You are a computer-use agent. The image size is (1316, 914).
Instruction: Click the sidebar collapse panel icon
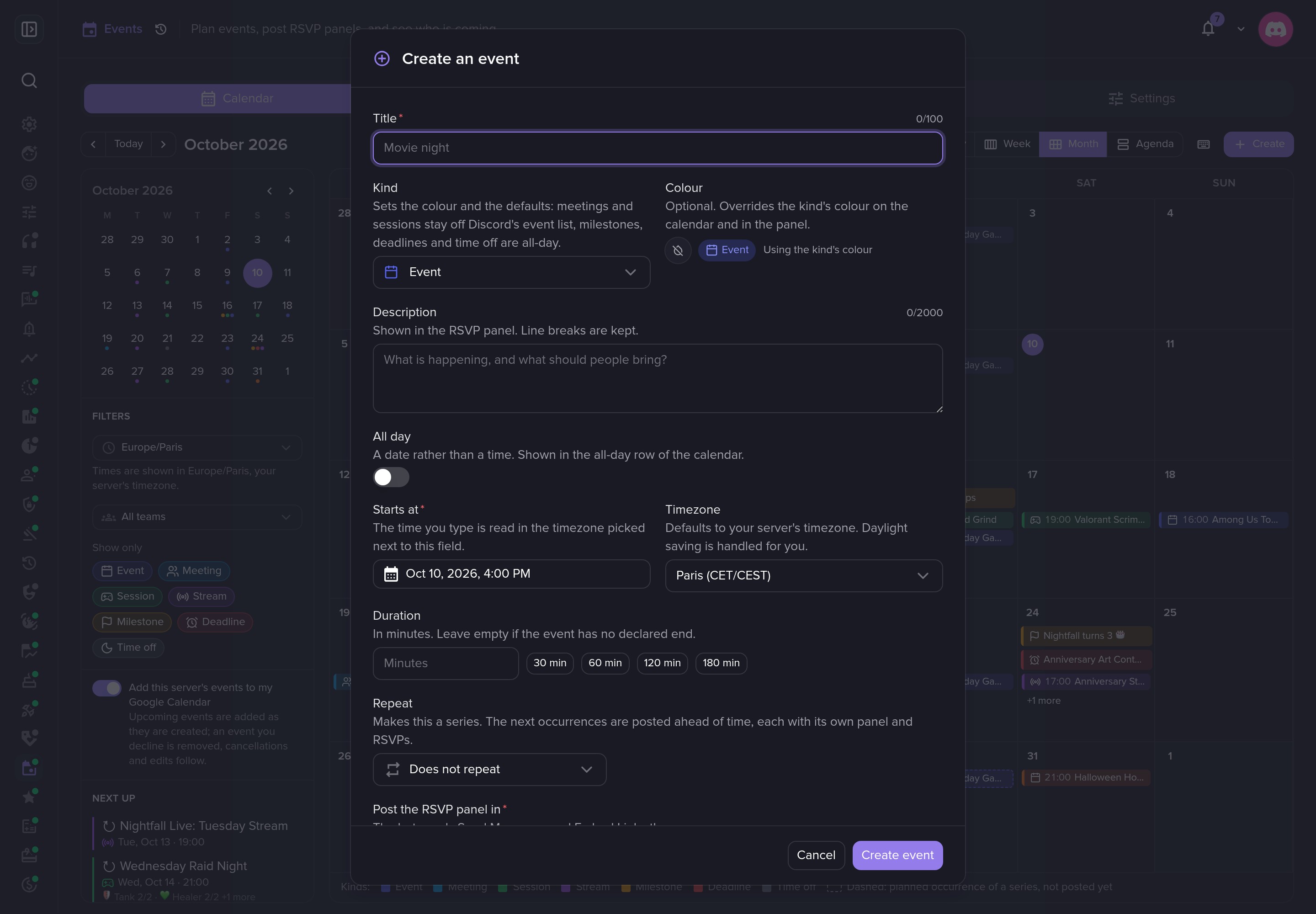click(x=29, y=29)
